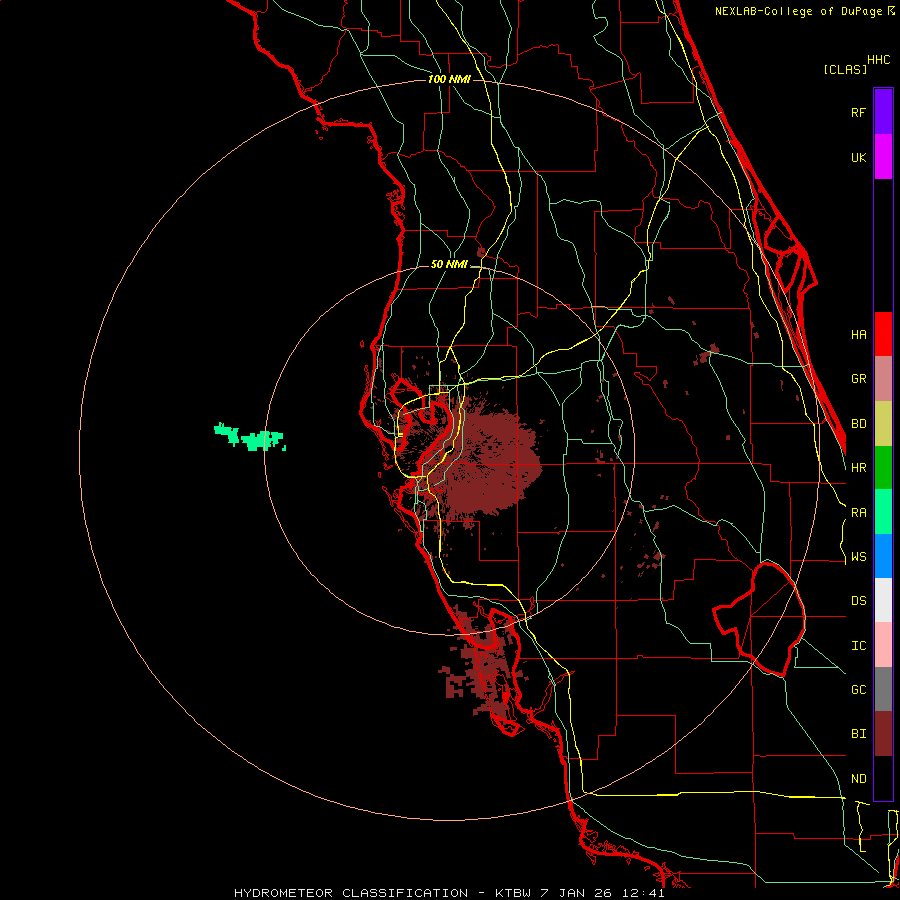Image resolution: width=900 pixels, height=900 pixels.
Task: Click the HA red legend swatch
Action: (883, 334)
